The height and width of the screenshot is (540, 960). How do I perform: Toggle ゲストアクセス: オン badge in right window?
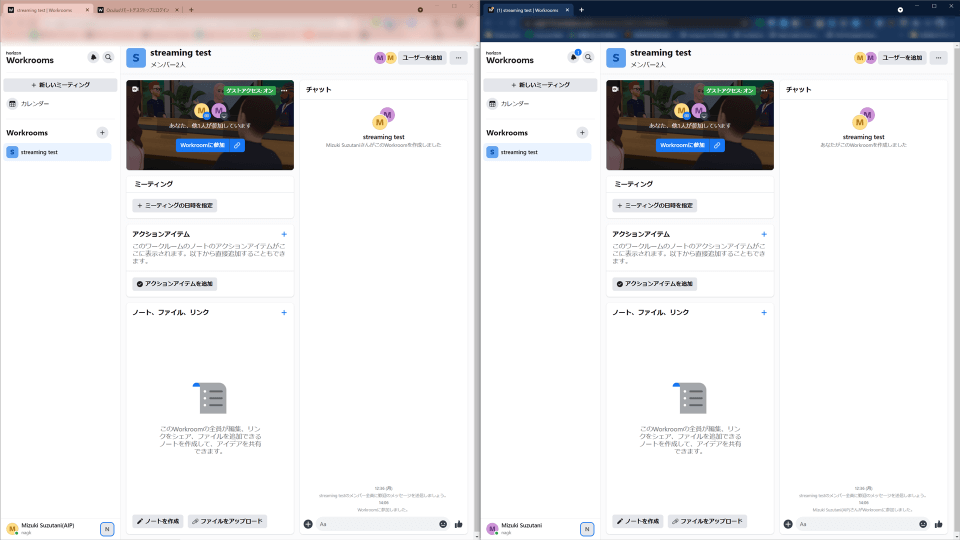730,90
